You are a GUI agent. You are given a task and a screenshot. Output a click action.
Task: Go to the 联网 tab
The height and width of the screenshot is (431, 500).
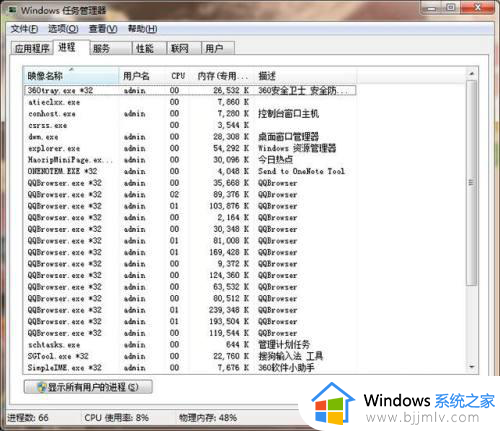[184, 48]
